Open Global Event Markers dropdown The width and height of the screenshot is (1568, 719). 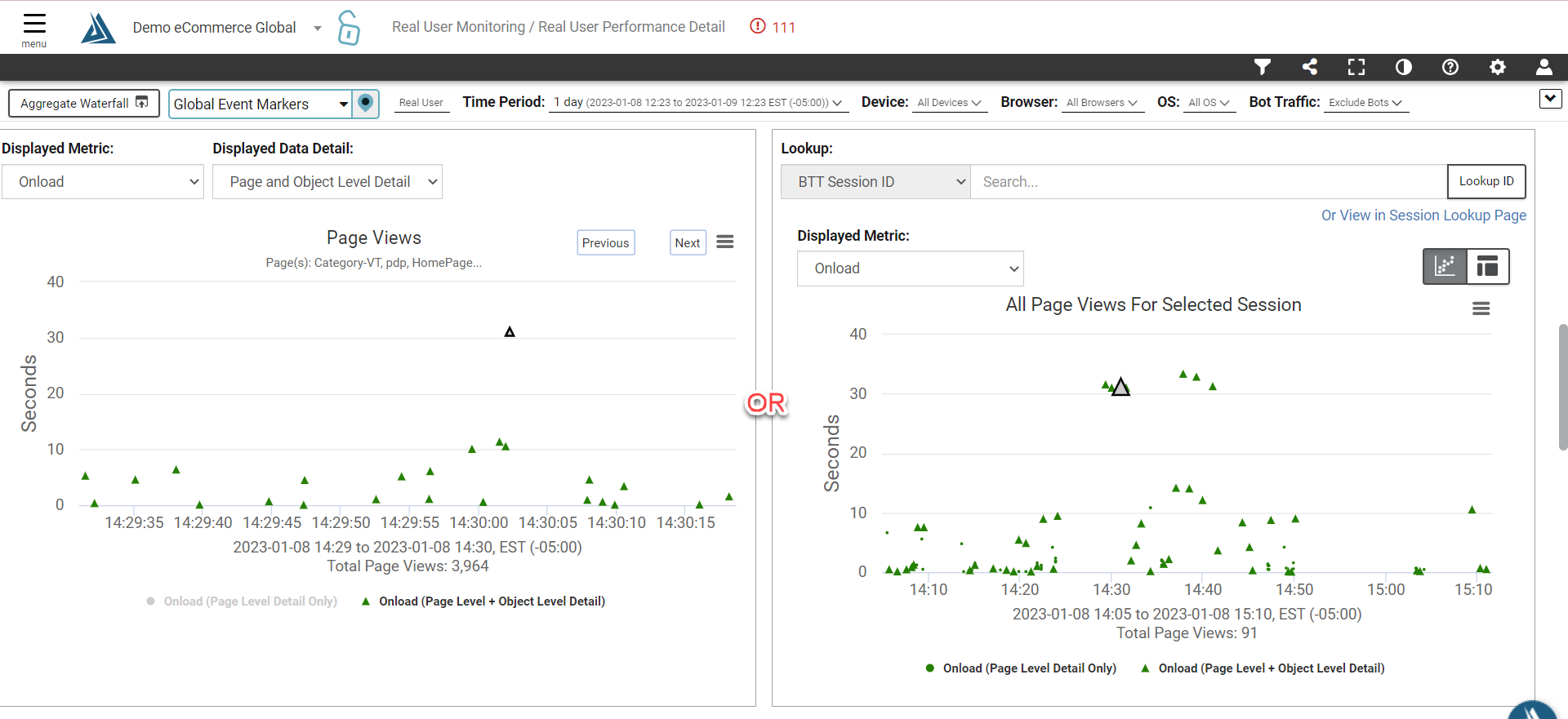point(261,104)
